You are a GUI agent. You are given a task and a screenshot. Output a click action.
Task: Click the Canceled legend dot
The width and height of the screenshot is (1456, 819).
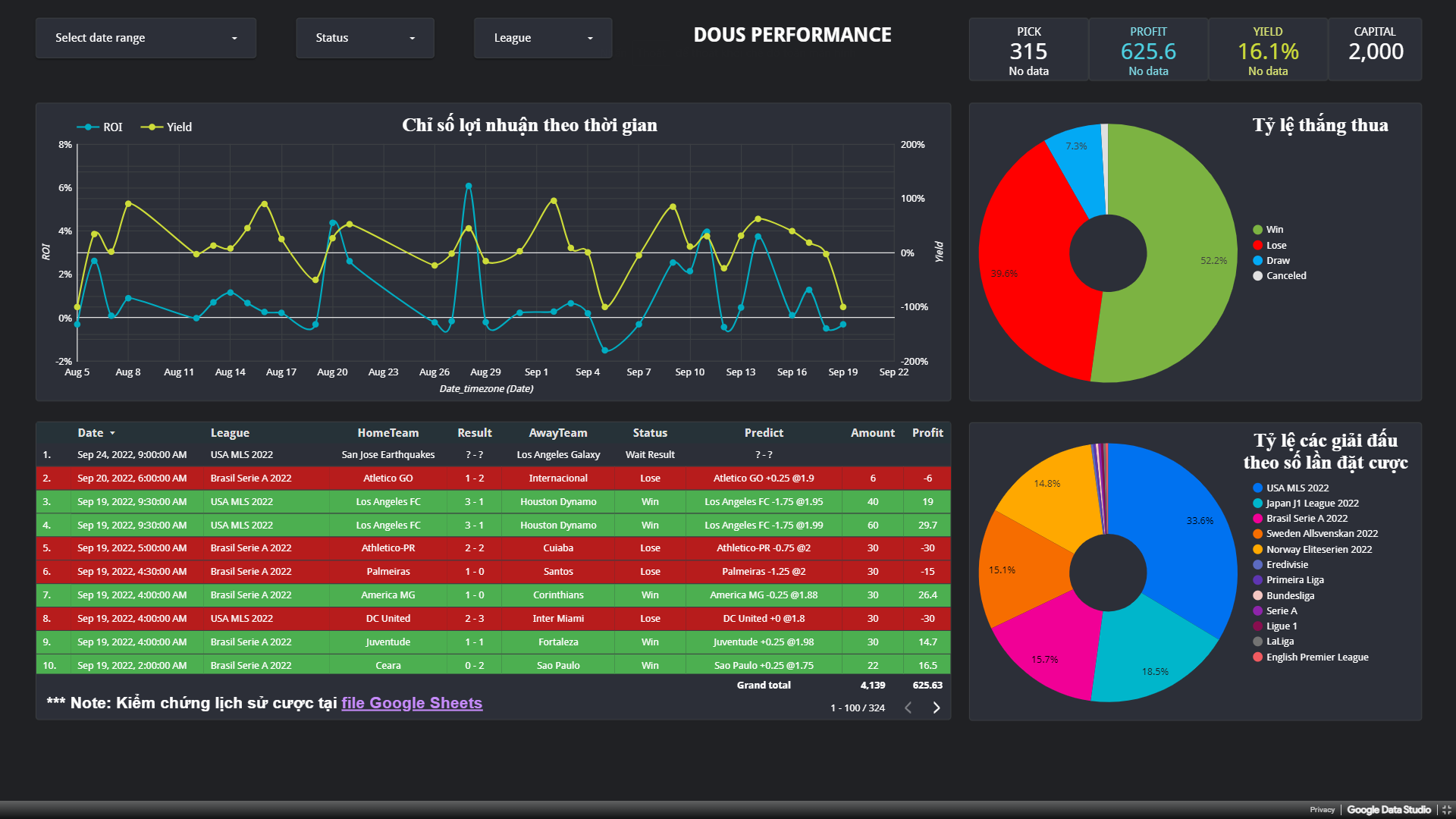click(x=1257, y=276)
